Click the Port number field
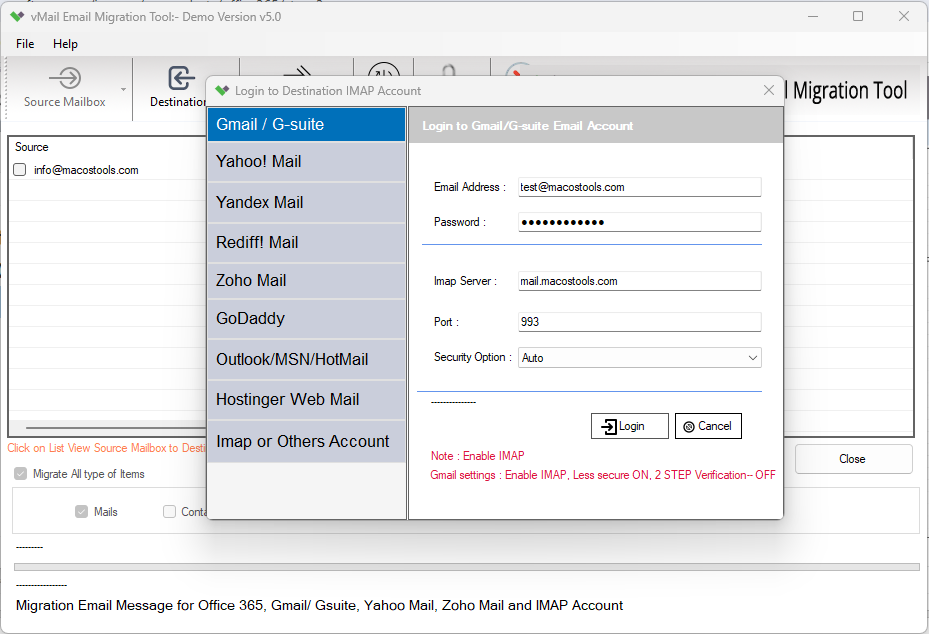 tap(639, 322)
